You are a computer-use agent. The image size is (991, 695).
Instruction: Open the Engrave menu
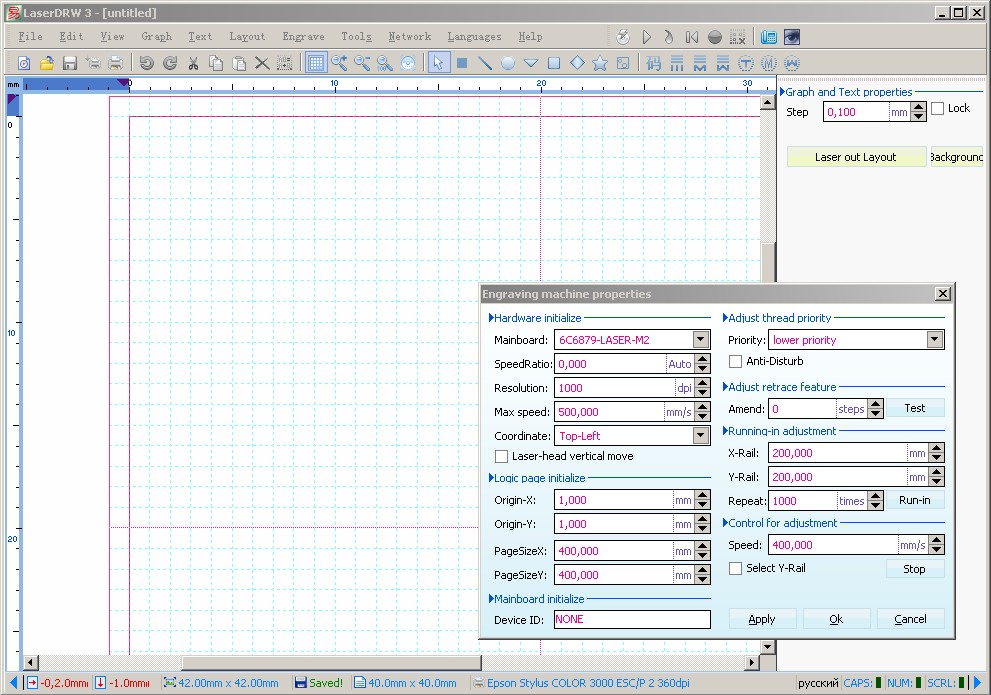(x=303, y=37)
